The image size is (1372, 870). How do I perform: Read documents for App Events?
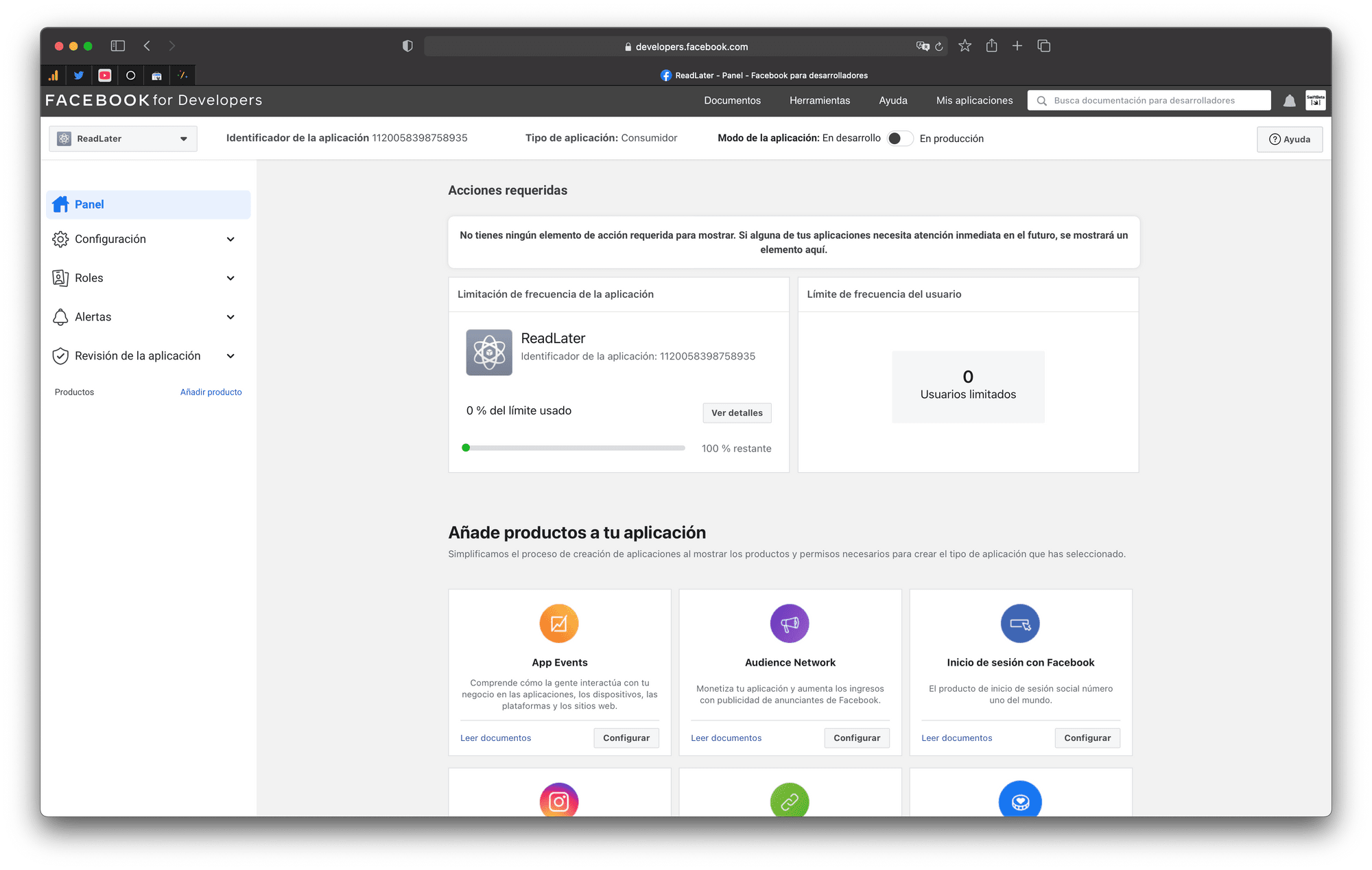click(x=495, y=738)
